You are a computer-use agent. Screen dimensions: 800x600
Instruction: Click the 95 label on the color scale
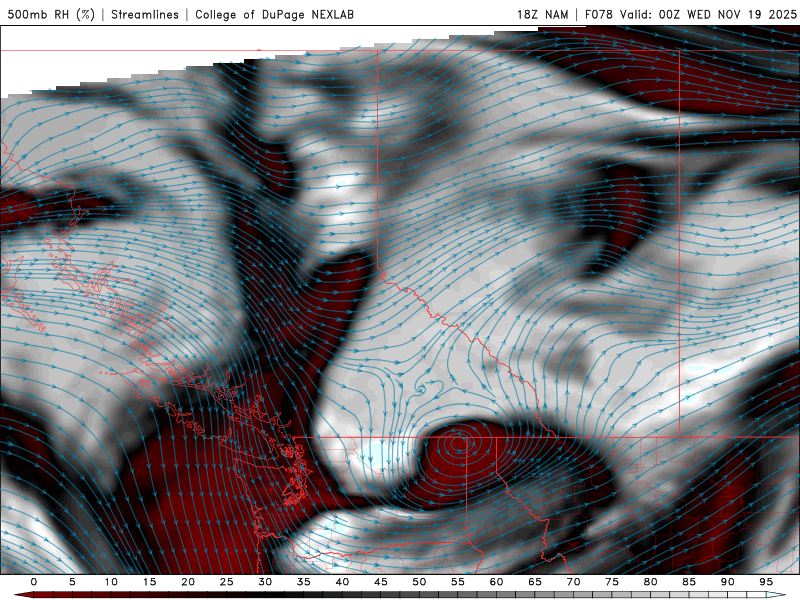tap(766, 582)
